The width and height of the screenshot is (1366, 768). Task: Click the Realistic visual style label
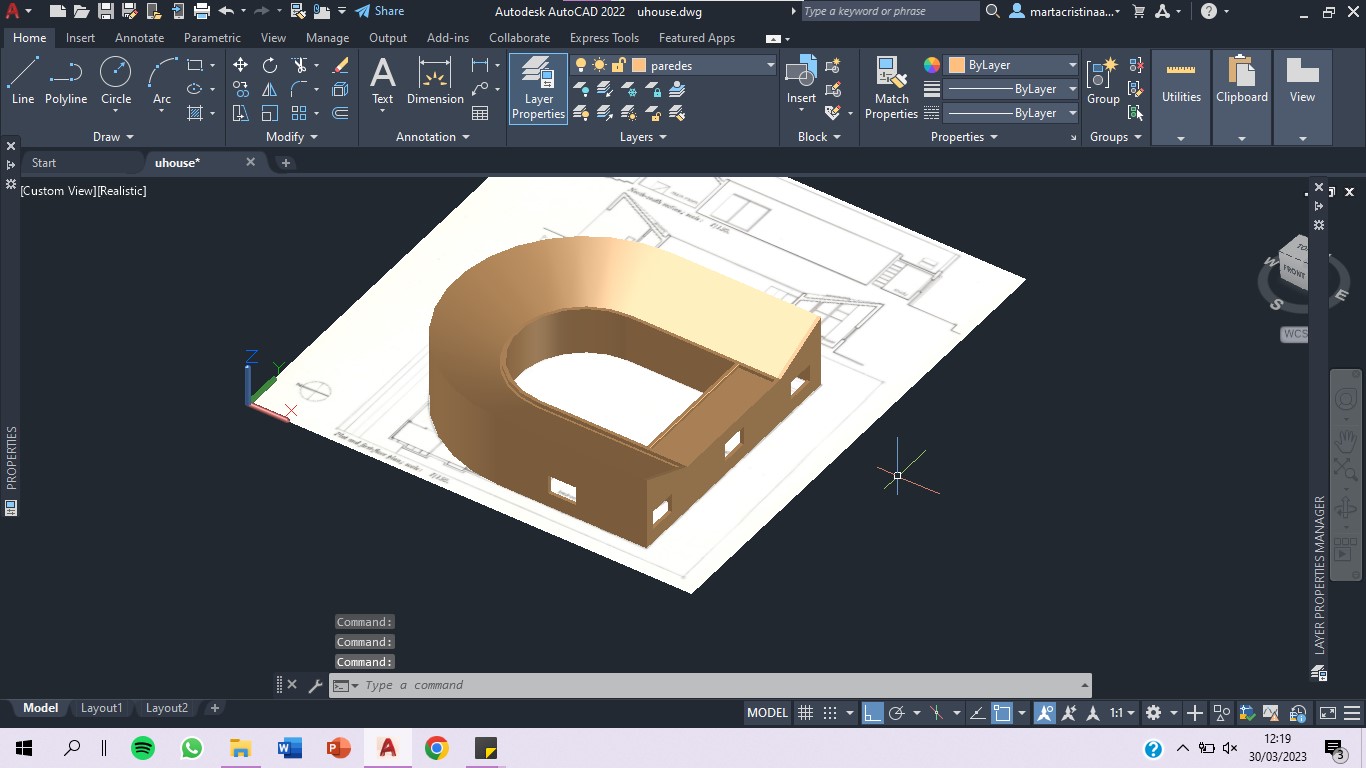click(121, 190)
